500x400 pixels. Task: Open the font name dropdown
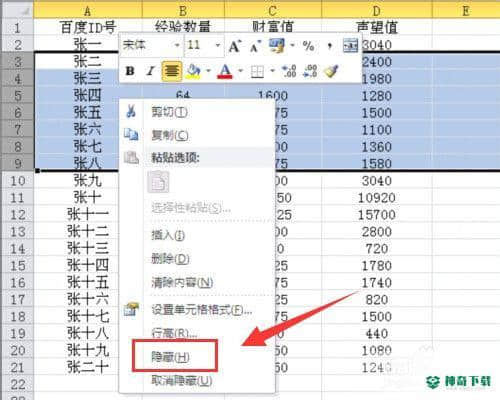[177, 45]
